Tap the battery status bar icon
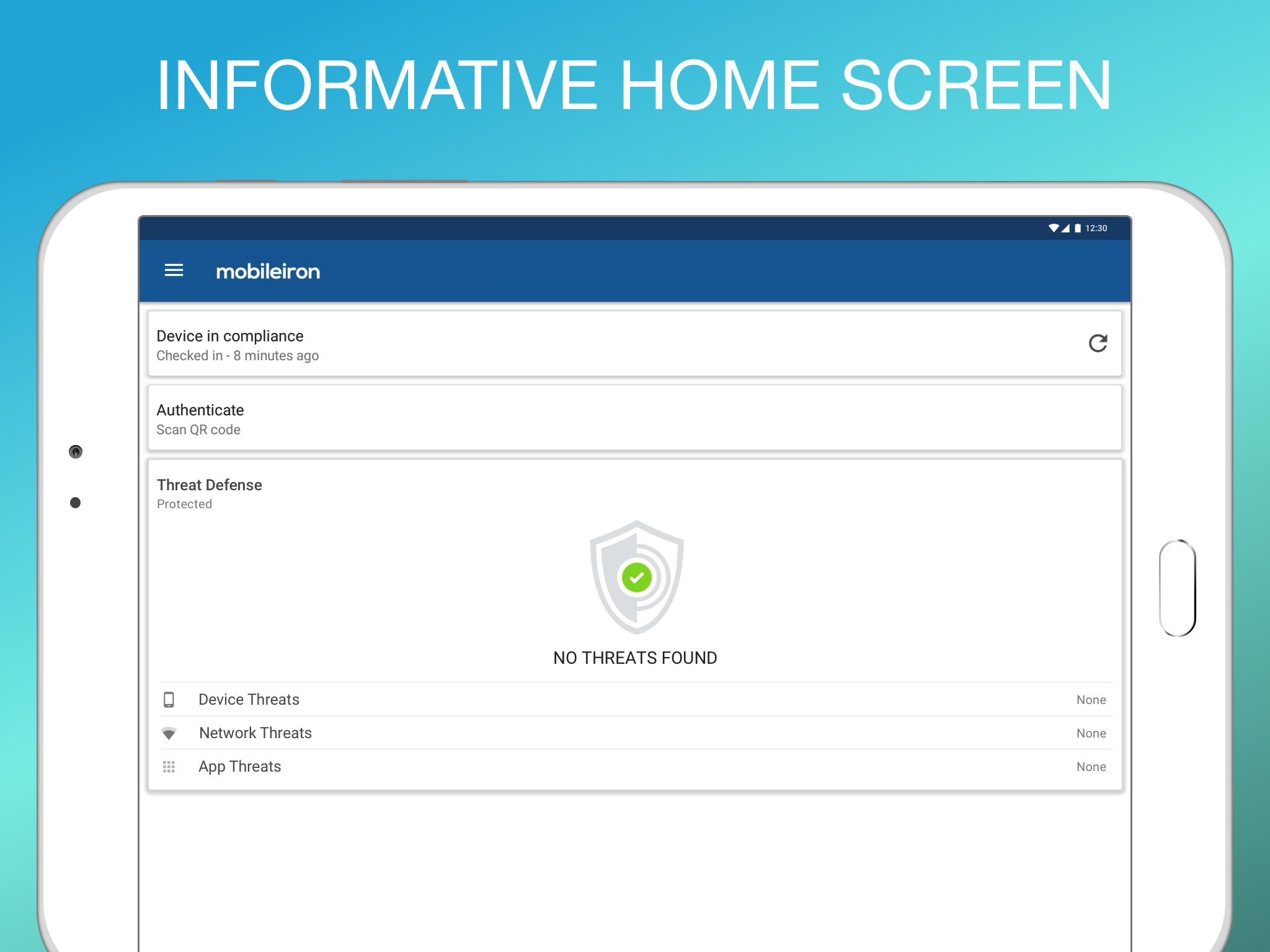Screen dimensions: 1270x952 point(1078,228)
